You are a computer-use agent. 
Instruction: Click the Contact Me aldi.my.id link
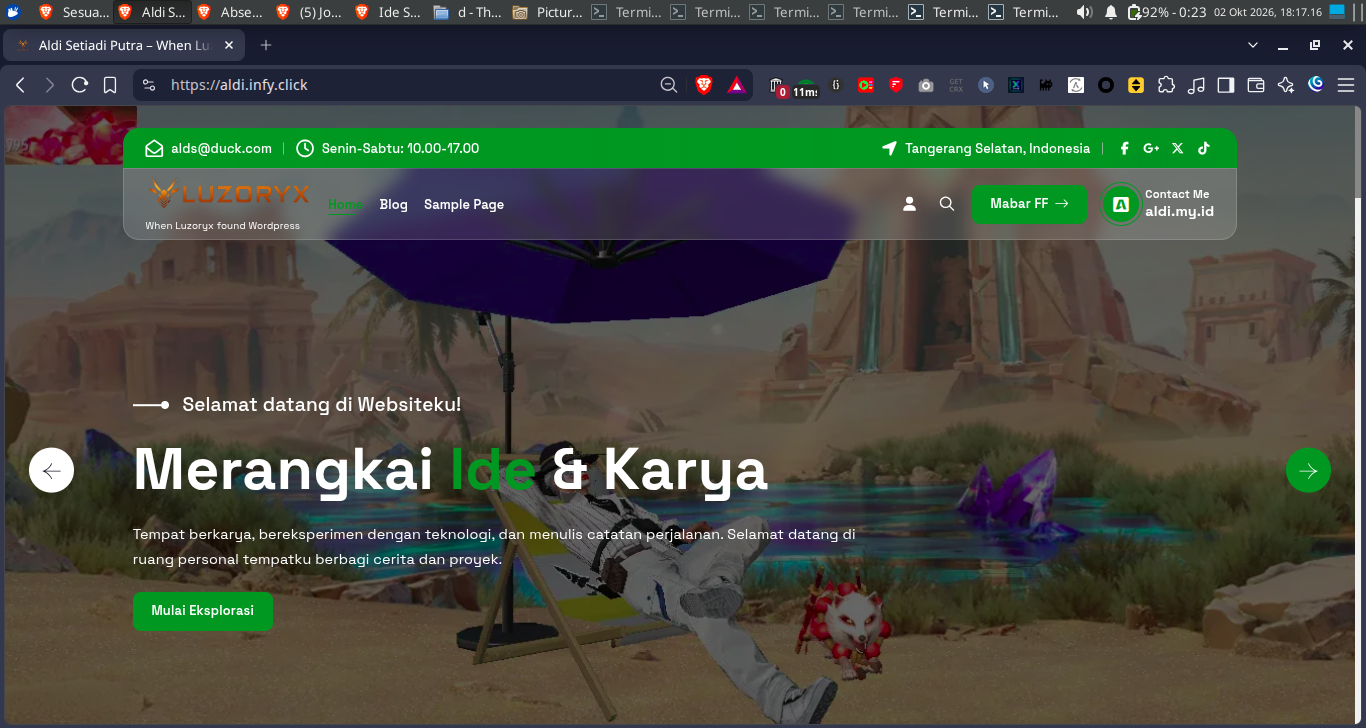coord(1158,204)
